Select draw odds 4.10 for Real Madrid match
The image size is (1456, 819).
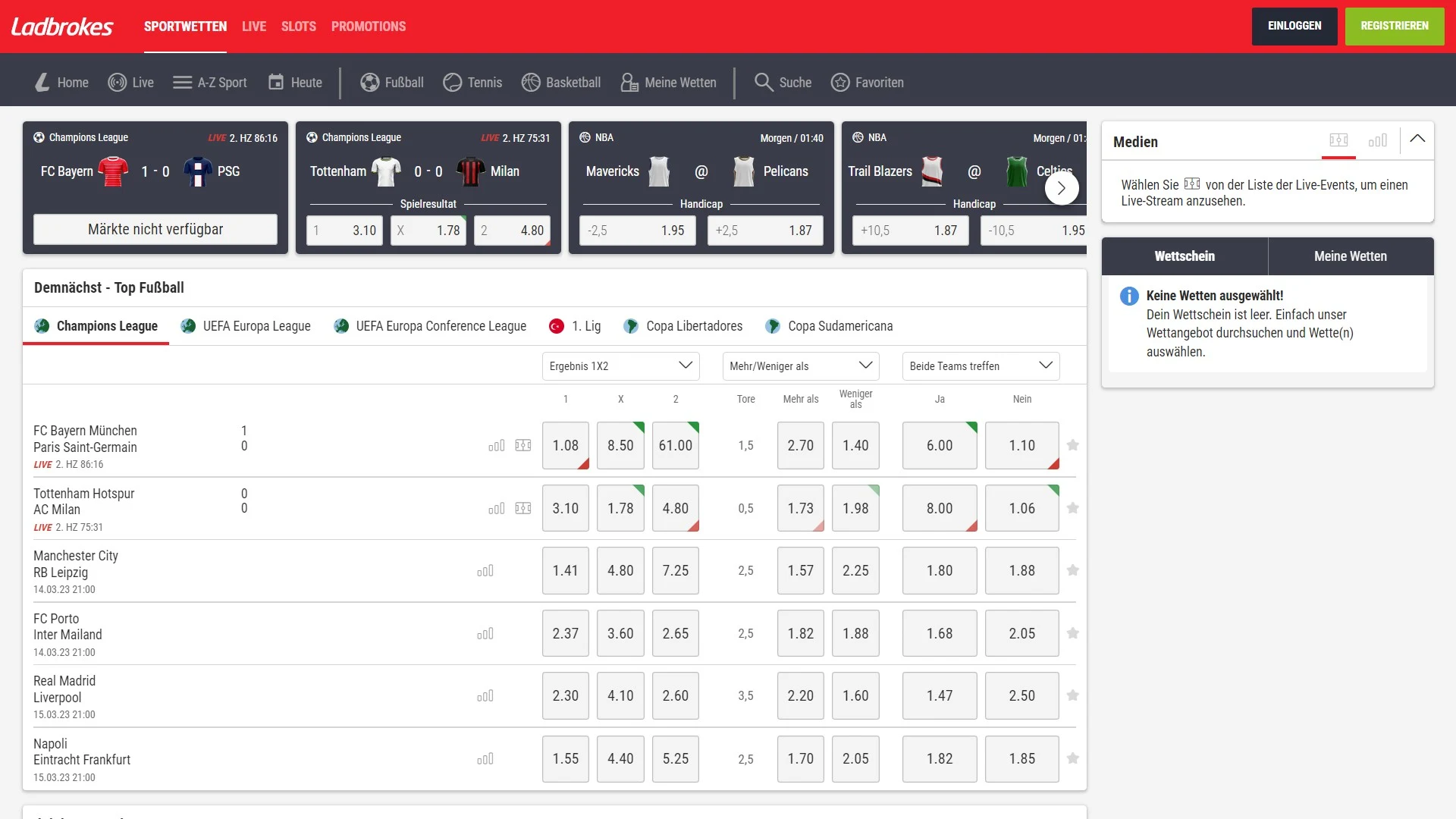pos(620,695)
